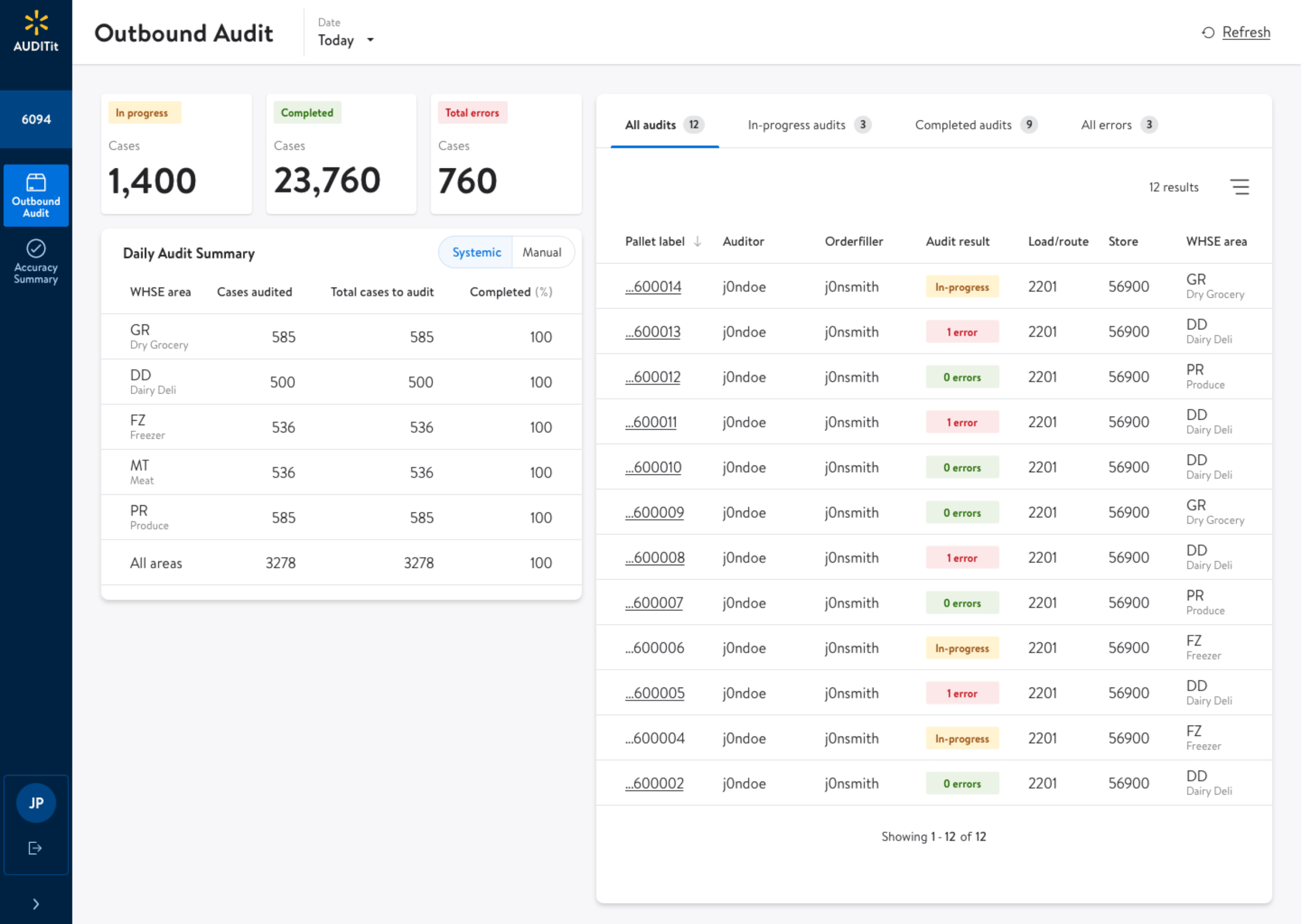Open pallet label ...600002 link
The image size is (1302, 924).
654,783
